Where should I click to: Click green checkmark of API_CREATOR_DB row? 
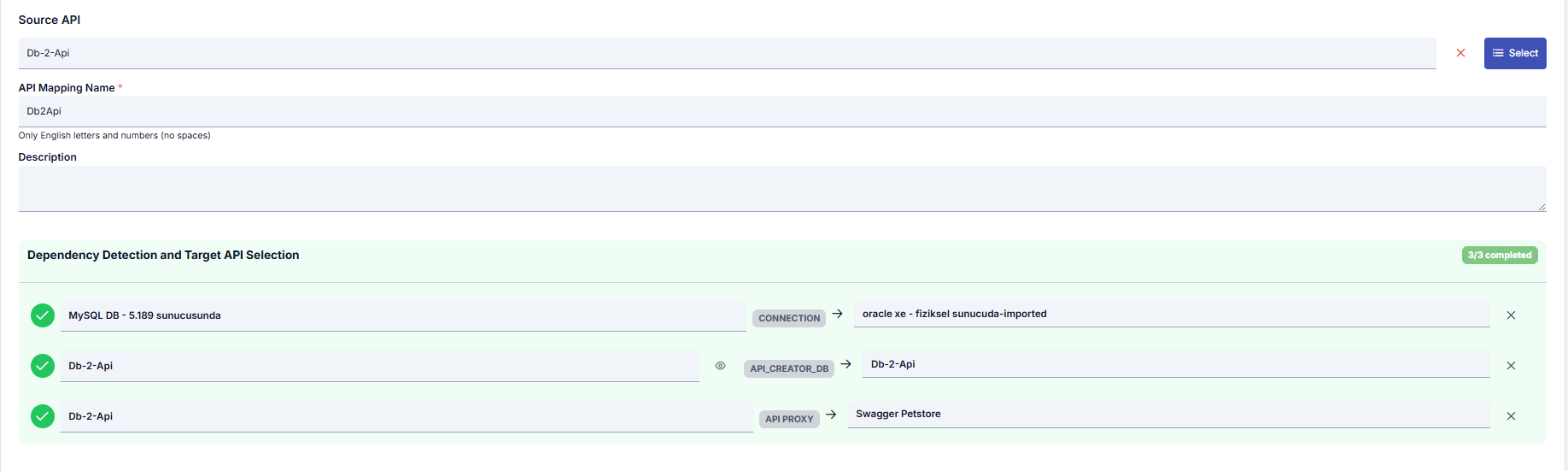pyautogui.click(x=43, y=366)
